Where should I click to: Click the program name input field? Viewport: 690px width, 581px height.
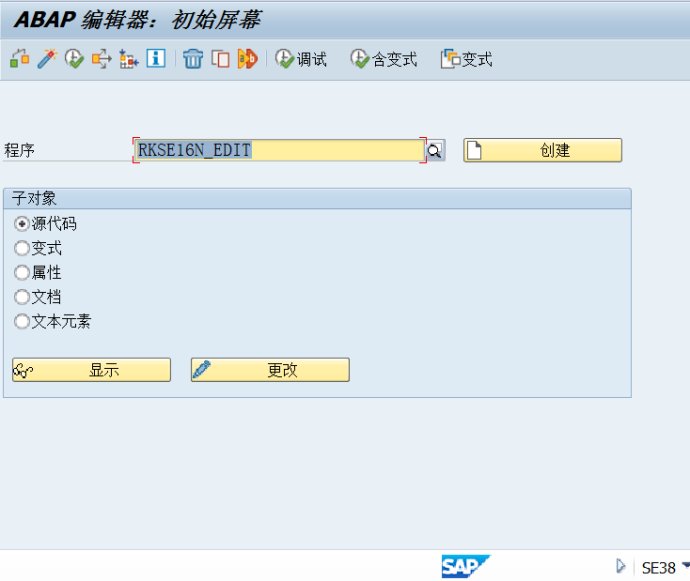pos(279,150)
